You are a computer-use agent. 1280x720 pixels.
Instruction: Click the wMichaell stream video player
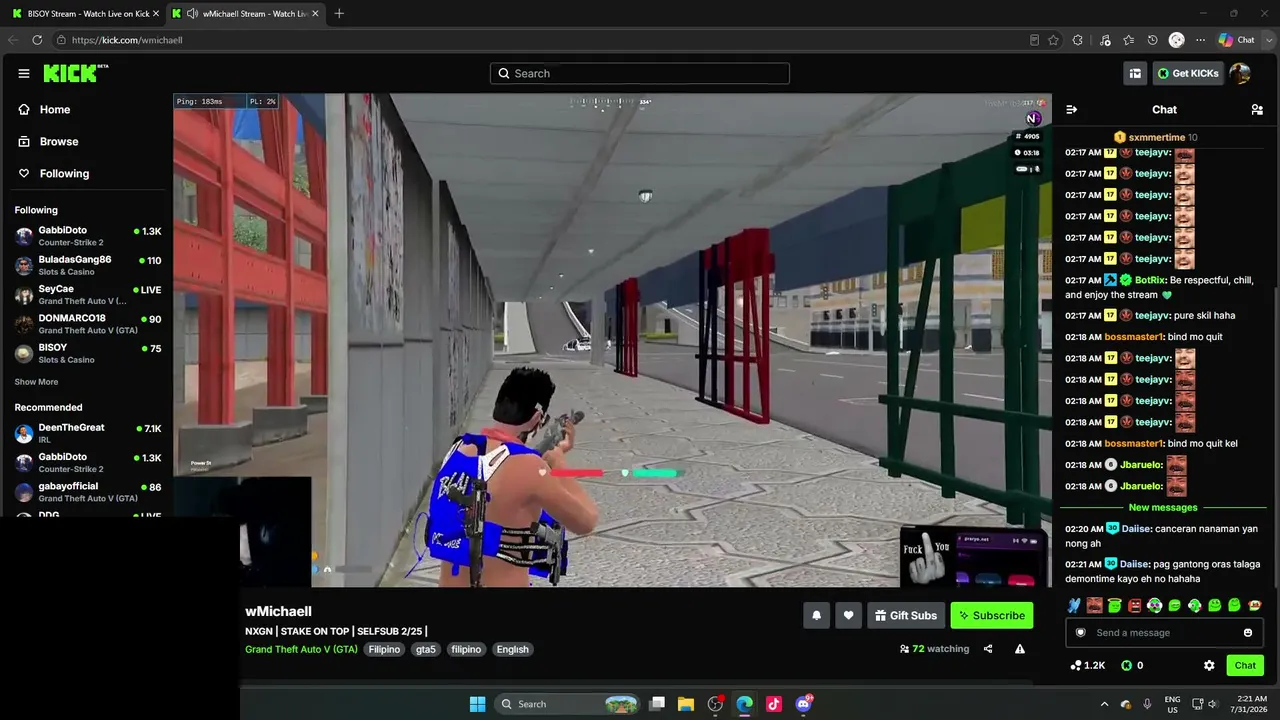(x=612, y=340)
